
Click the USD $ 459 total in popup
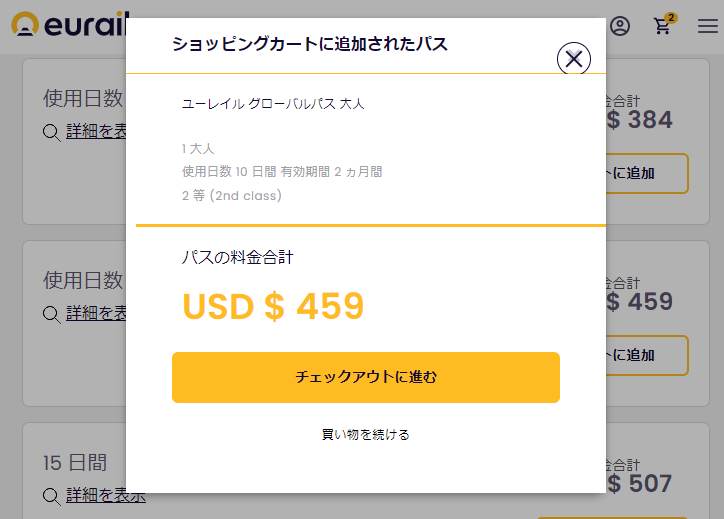pyautogui.click(x=273, y=306)
